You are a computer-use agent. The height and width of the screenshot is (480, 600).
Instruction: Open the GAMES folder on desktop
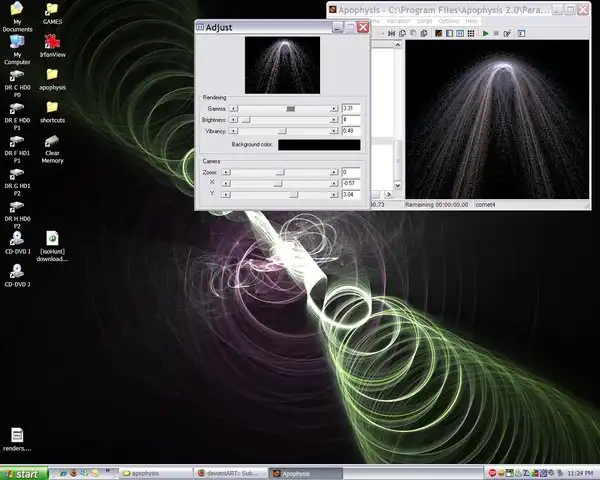(x=52, y=9)
